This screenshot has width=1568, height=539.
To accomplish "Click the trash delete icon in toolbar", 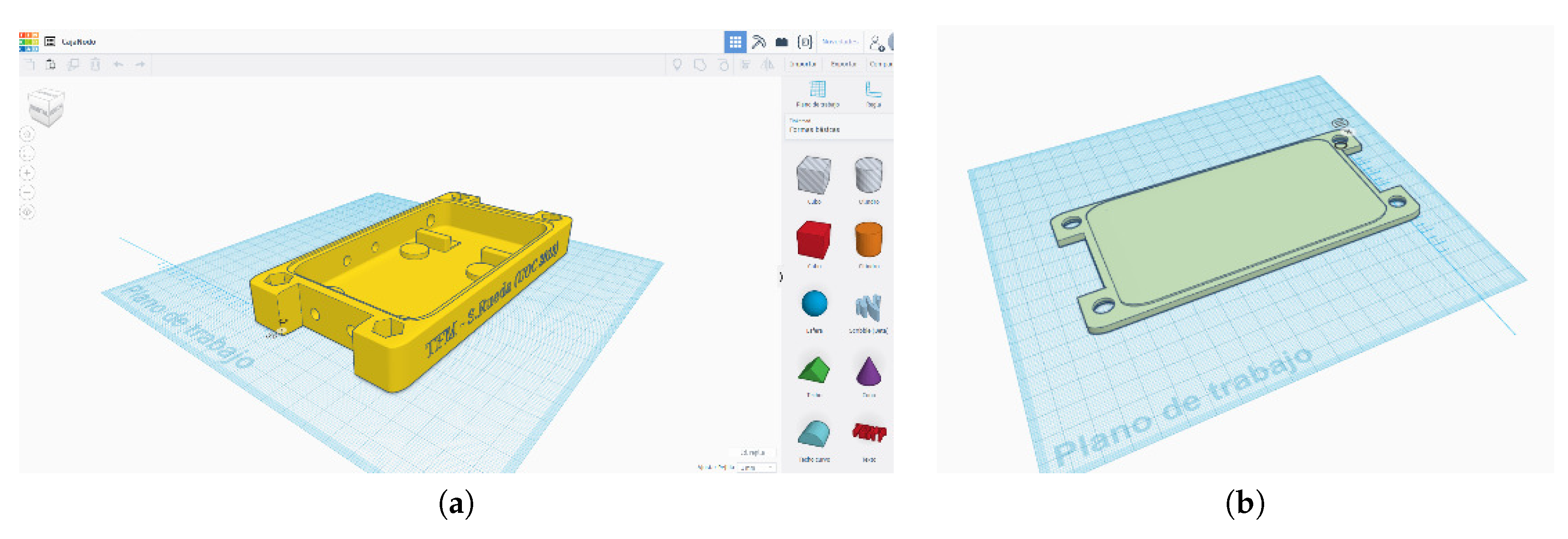I will (x=96, y=64).
